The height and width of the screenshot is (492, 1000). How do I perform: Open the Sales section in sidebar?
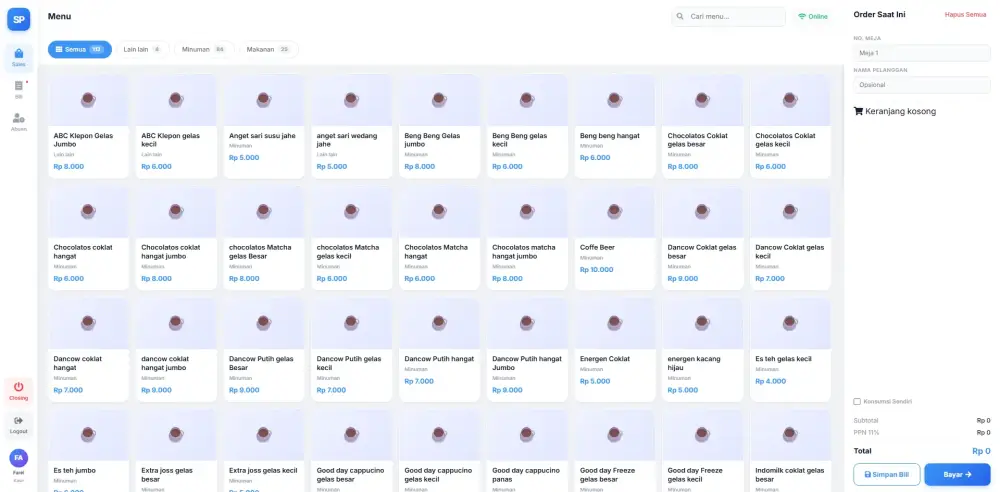tap(18, 57)
